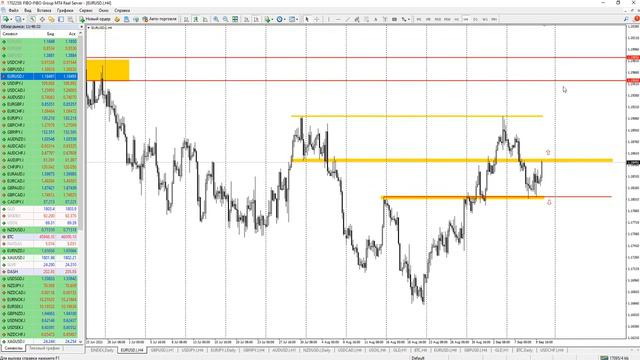The image size is (640, 360).
Task: Open the Strategy Tester icon
Action: pyautogui.click(x=70, y=19)
